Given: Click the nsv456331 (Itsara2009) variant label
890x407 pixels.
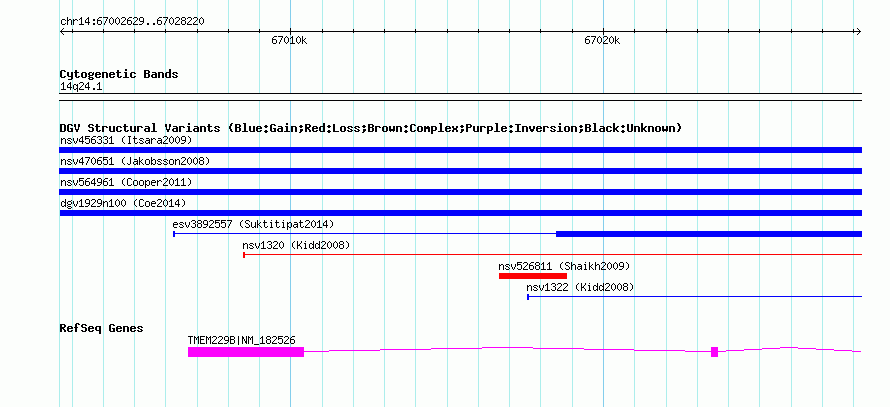Looking at the screenshot, I should pos(126,140).
